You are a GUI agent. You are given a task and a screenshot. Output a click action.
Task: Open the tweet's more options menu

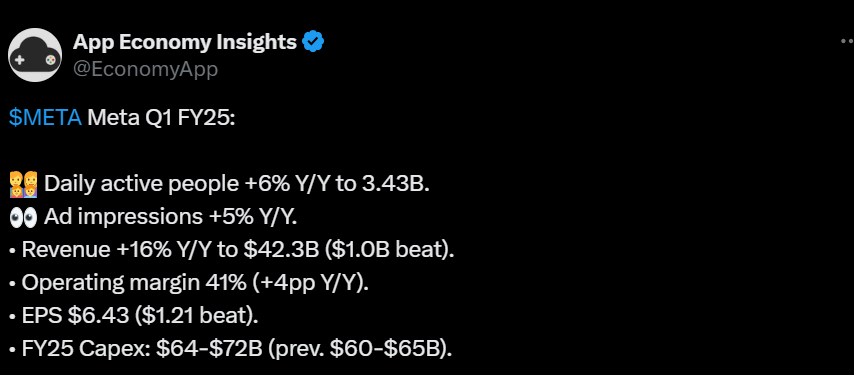[847, 41]
